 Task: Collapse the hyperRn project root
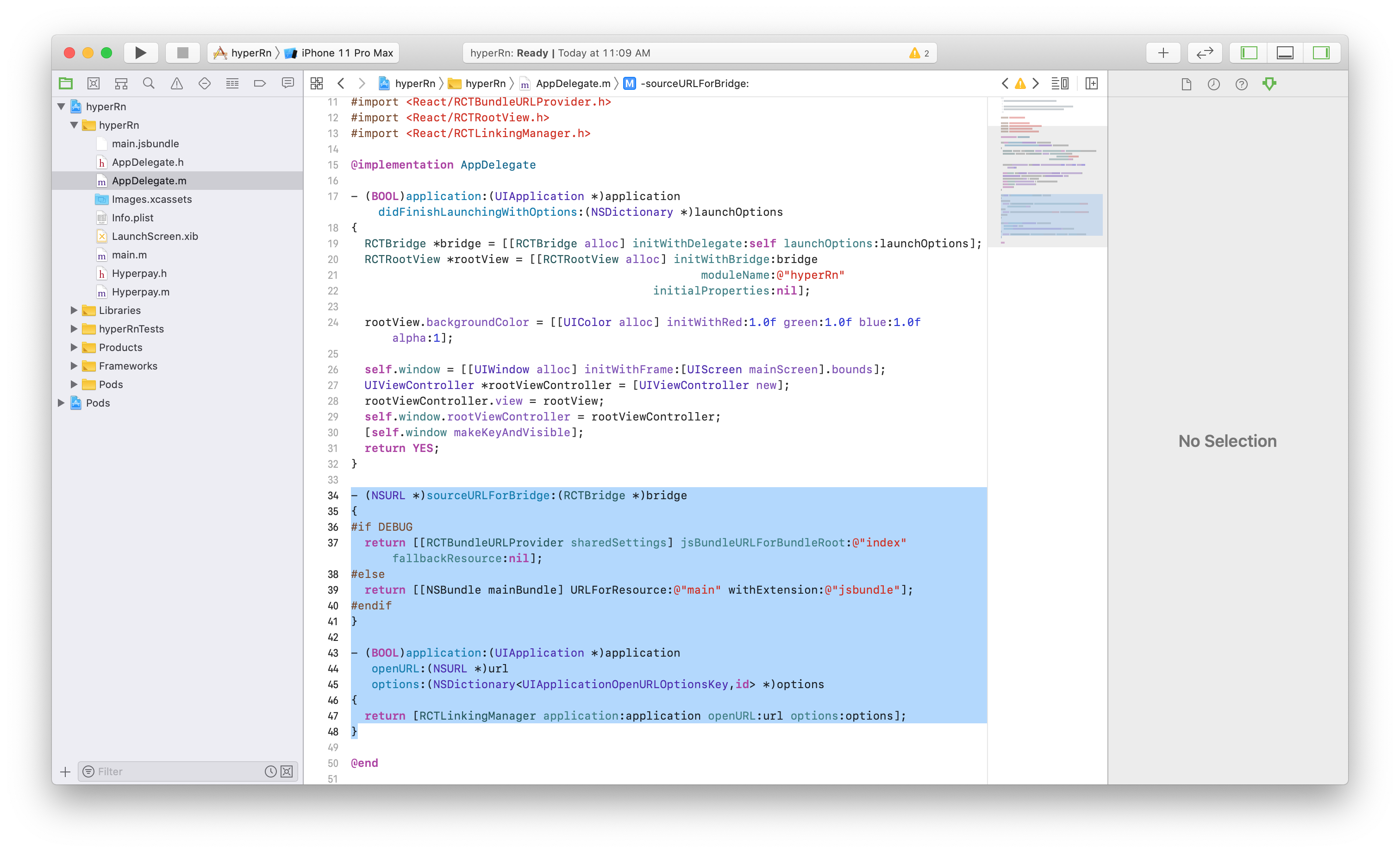pyautogui.click(x=62, y=106)
